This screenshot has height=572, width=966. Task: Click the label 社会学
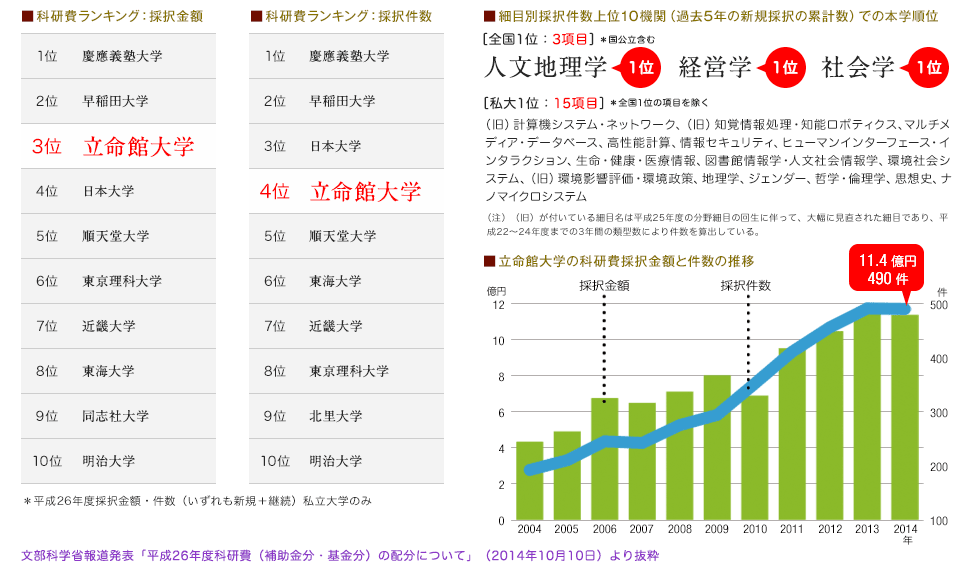(x=858, y=67)
